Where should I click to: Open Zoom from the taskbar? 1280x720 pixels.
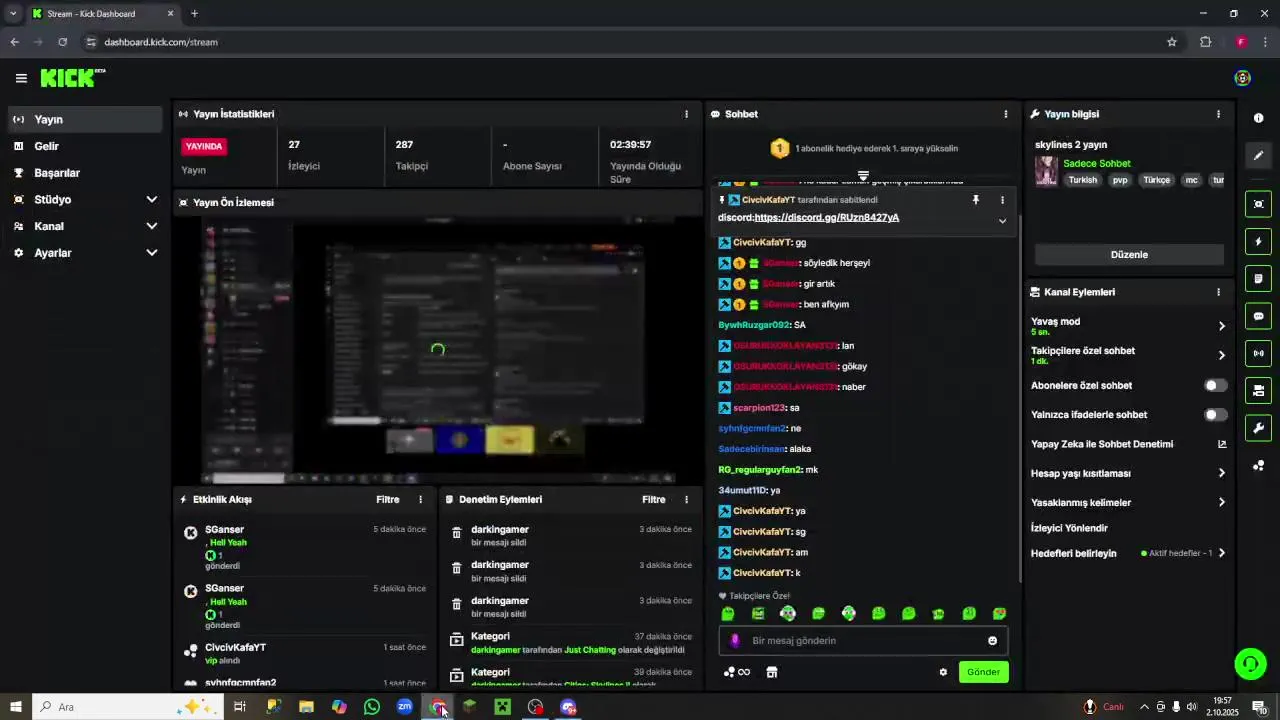point(404,707)
